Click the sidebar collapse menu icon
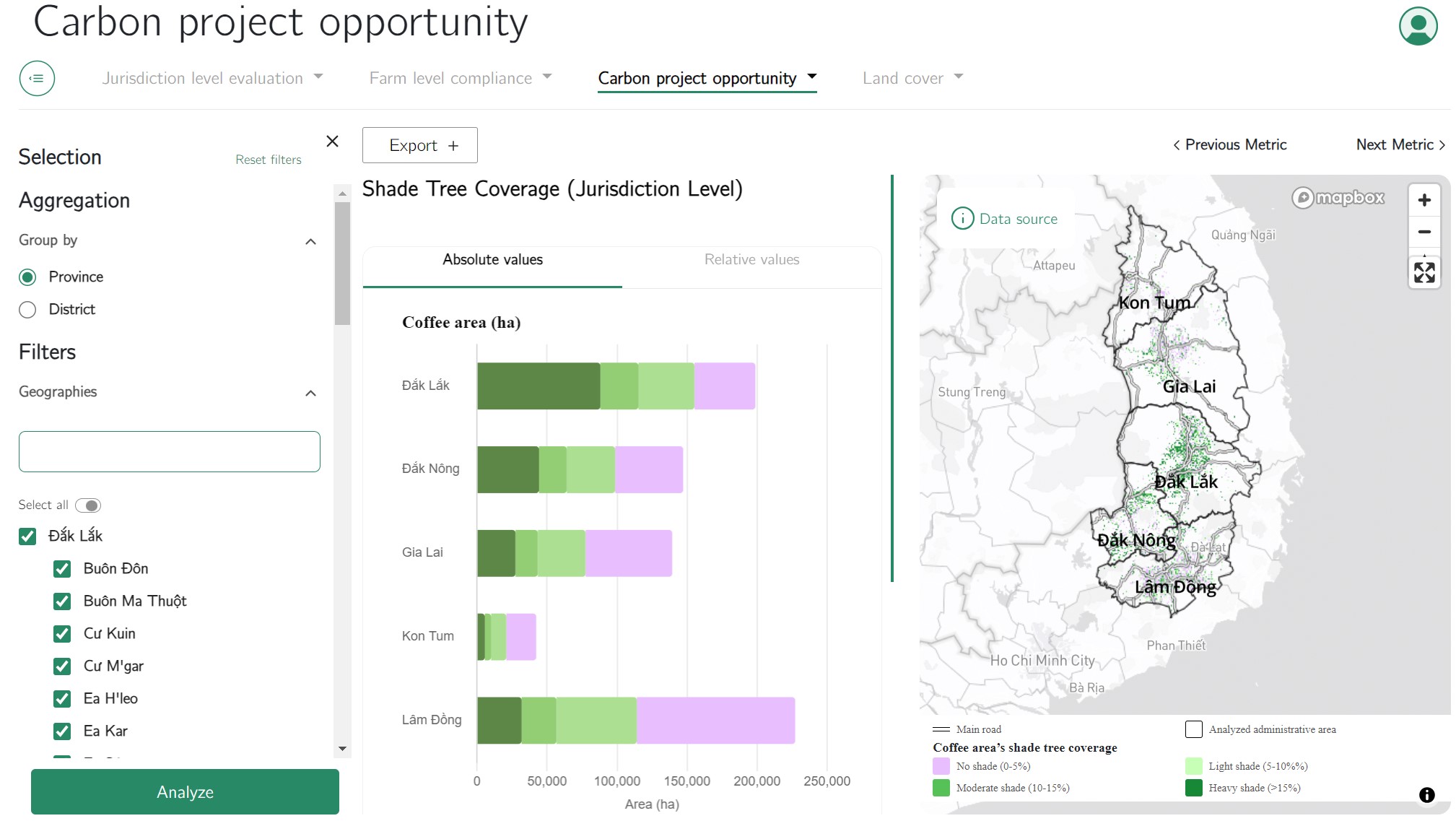This screenshot has width=1456, height=821. click(37, 78)
